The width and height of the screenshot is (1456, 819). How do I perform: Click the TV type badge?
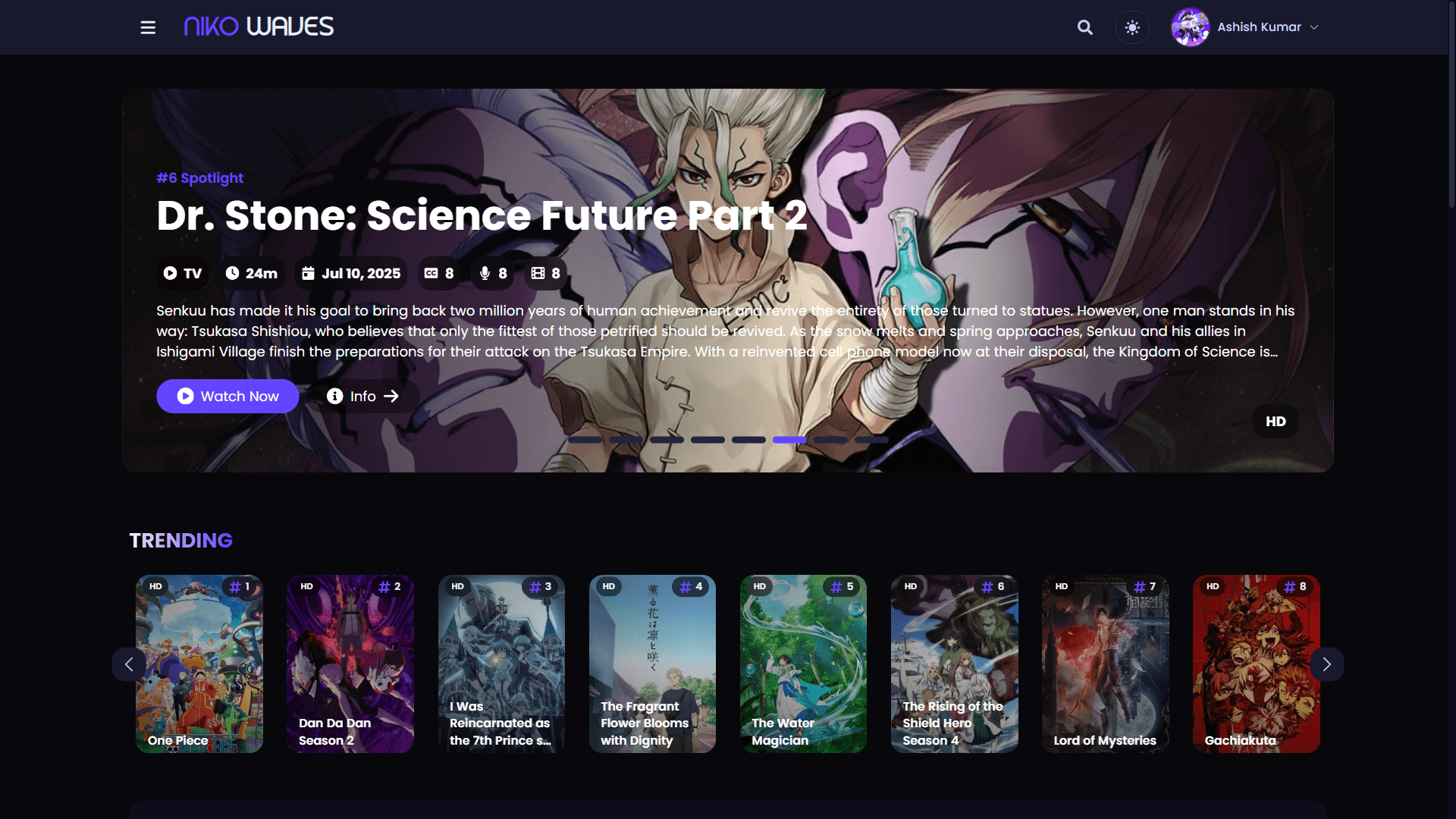click(x=182, y=273)
